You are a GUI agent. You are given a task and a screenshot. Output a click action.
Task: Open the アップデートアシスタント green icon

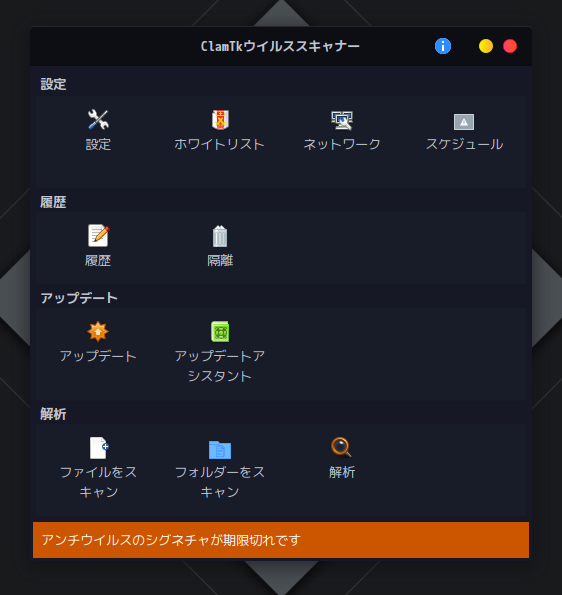(220, 331)
